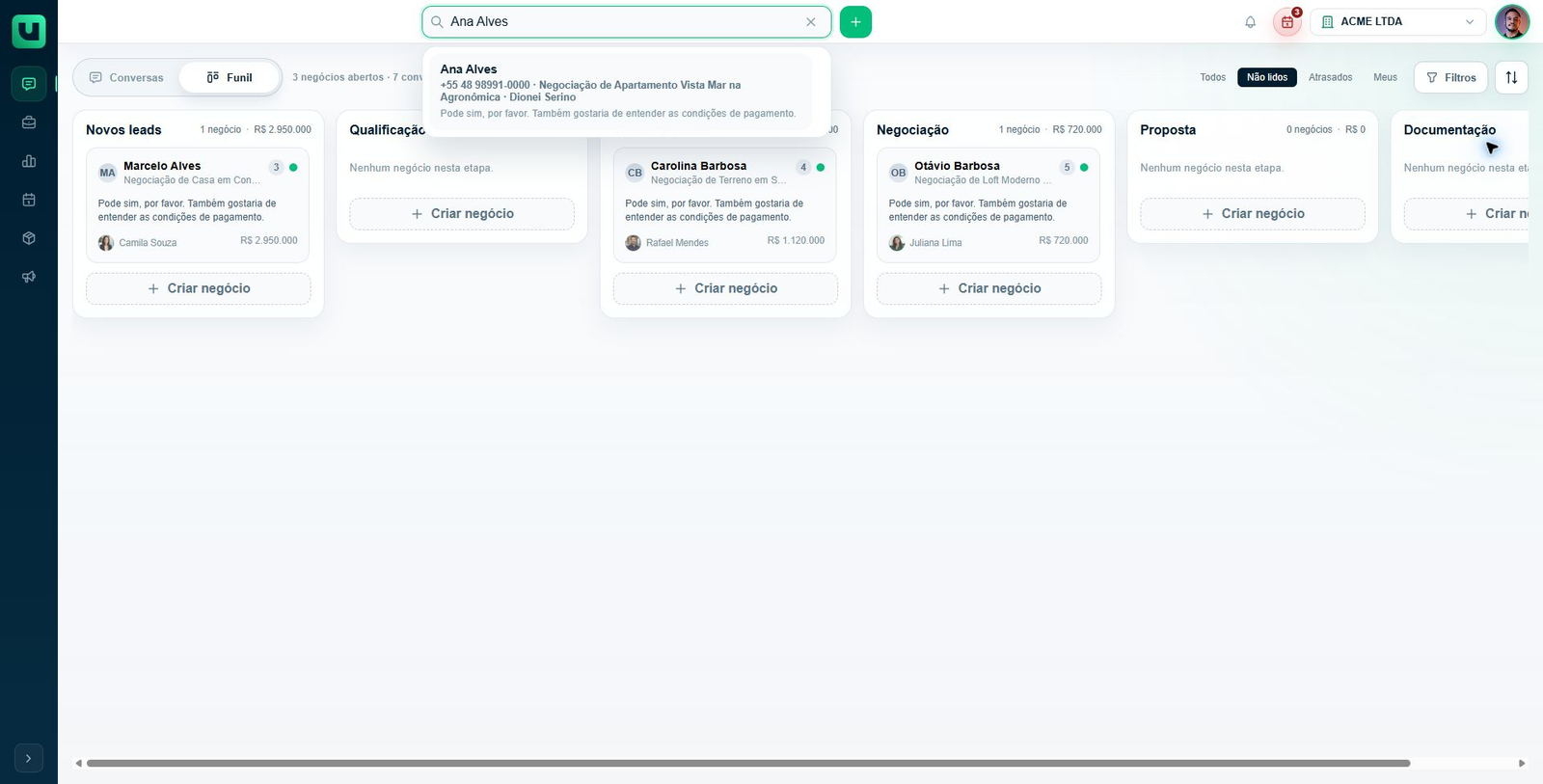Select the Todos filter
This screenshot has width=1543, height=784.
pos(1213,77)
